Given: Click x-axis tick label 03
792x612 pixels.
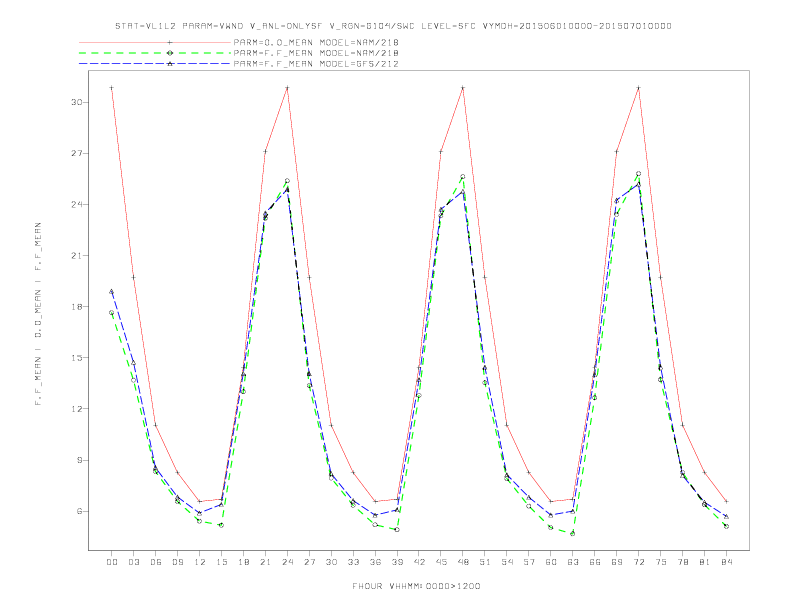Looking at the screenshot, I should pos(133,562).
